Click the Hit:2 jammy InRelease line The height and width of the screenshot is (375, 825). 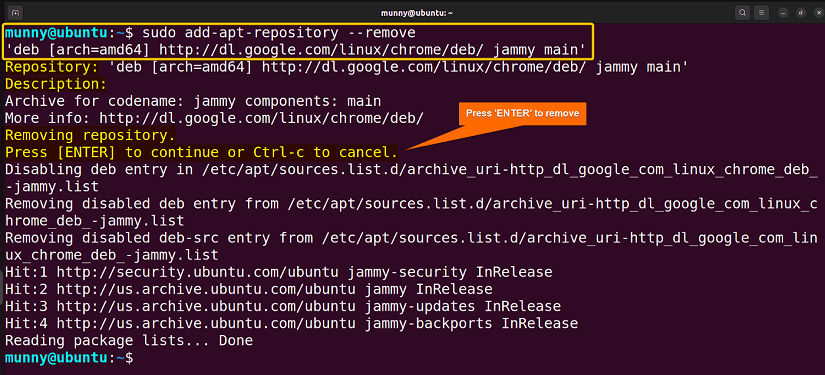pyautogui.click(x=249, y=289)
